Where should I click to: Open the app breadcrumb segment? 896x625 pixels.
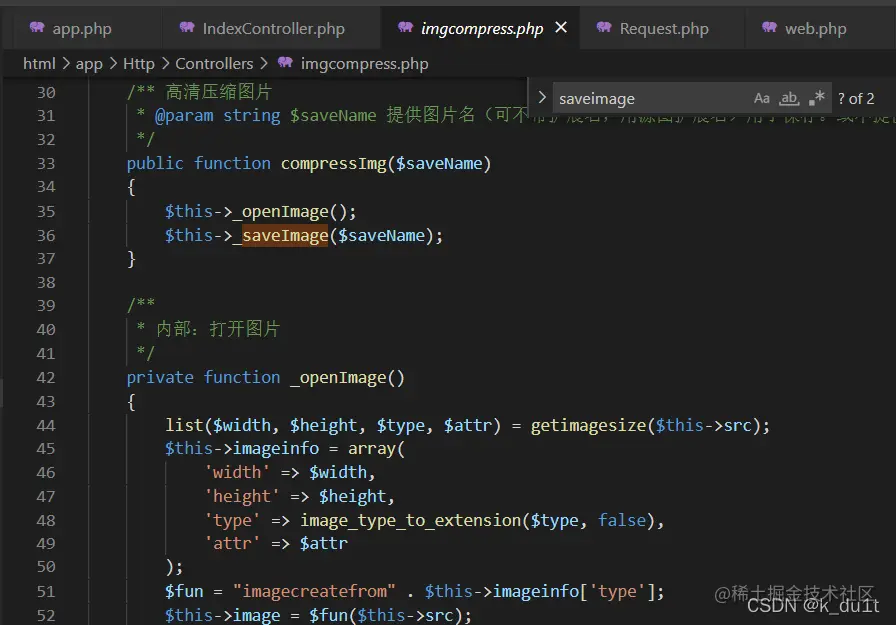click(89, 64)
